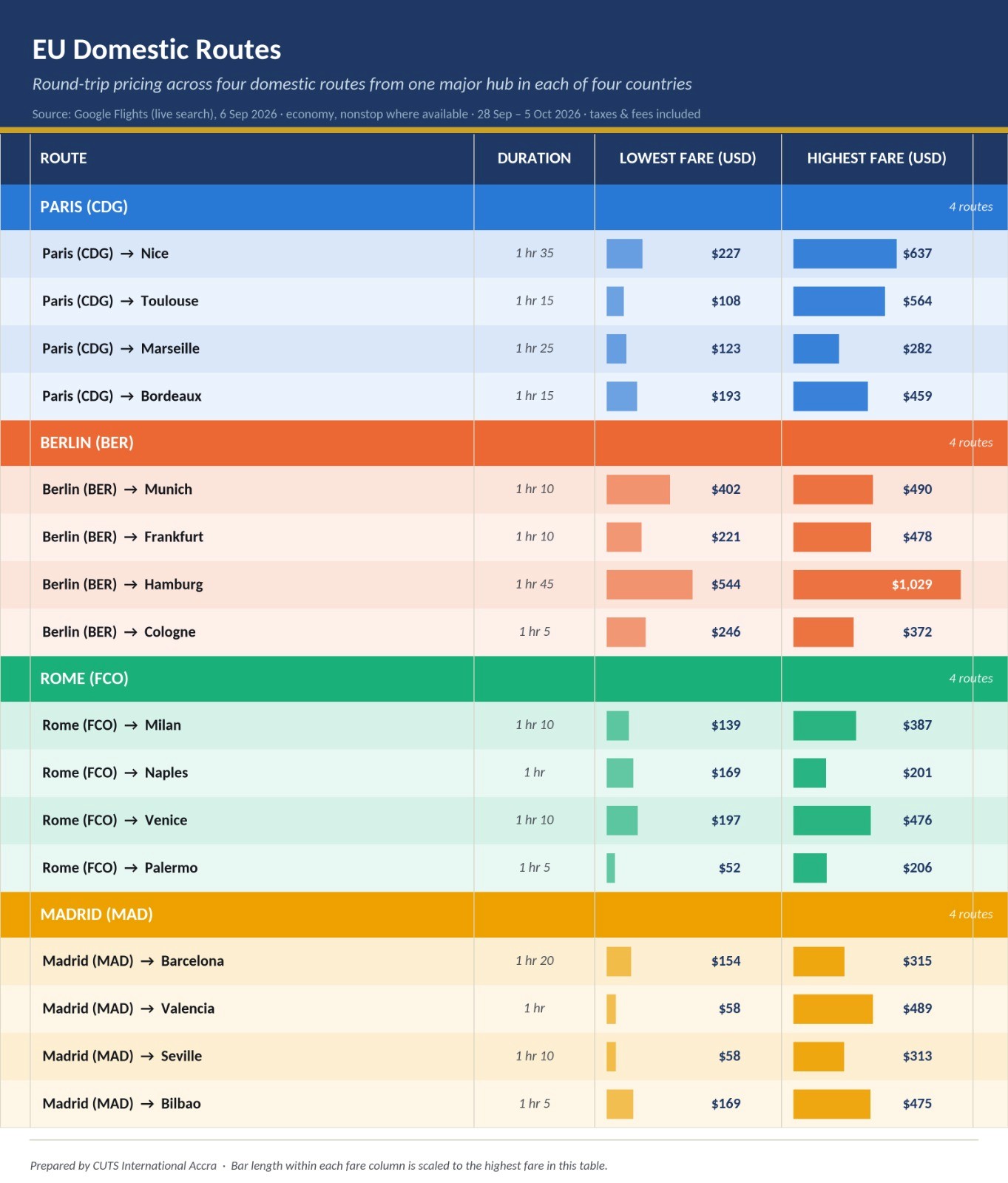Select the LOWEST FARE (USD) column header

688,158
